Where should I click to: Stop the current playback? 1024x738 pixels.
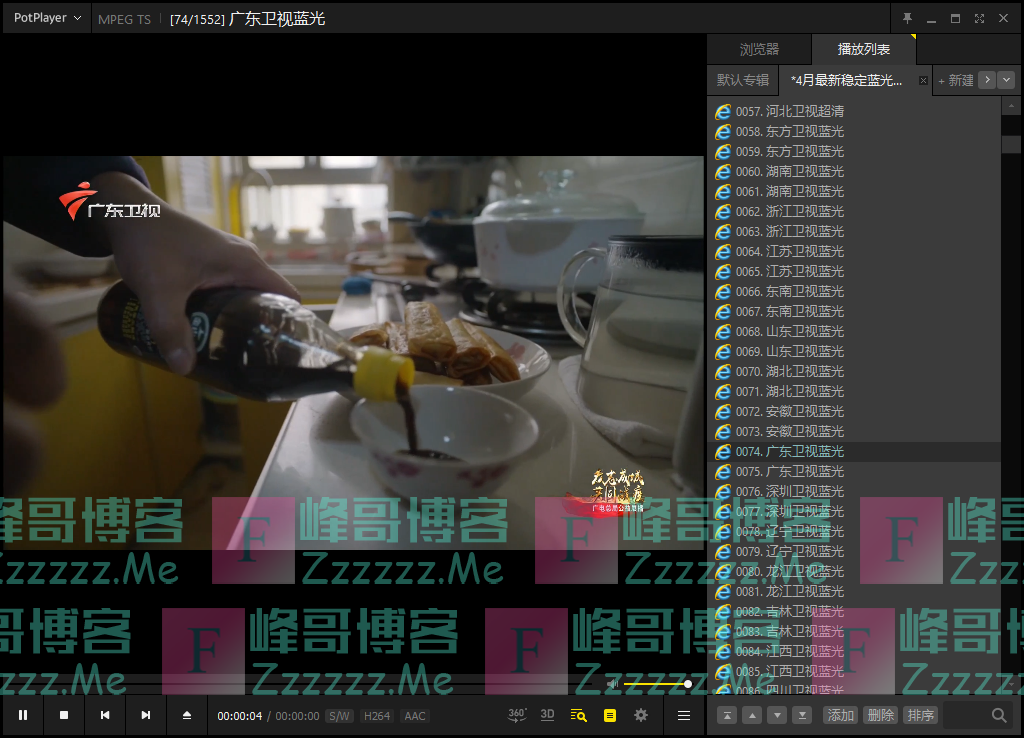click(x=64, y=715)
